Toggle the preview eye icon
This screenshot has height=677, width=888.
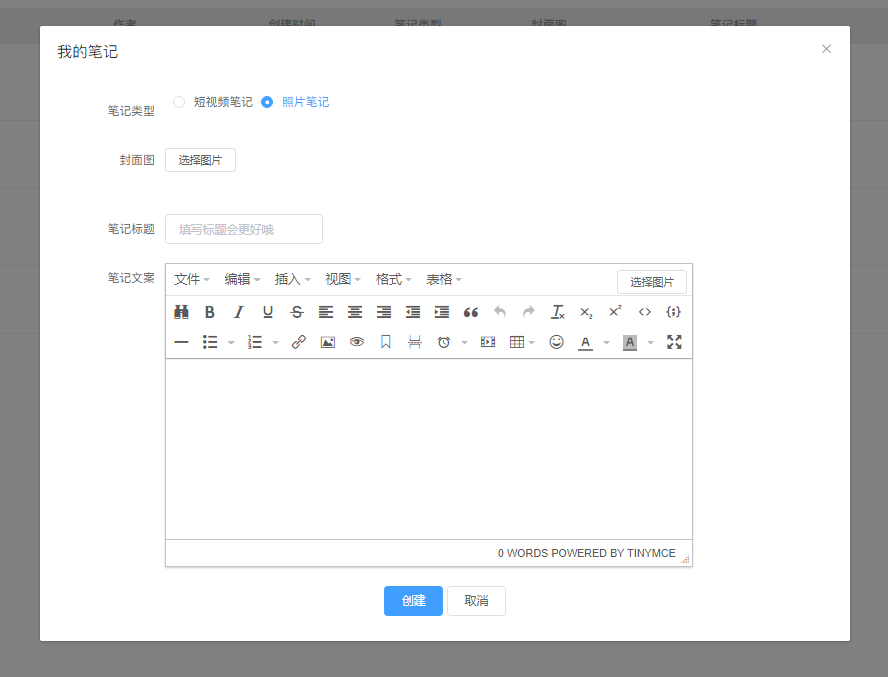tap(356, 342)
